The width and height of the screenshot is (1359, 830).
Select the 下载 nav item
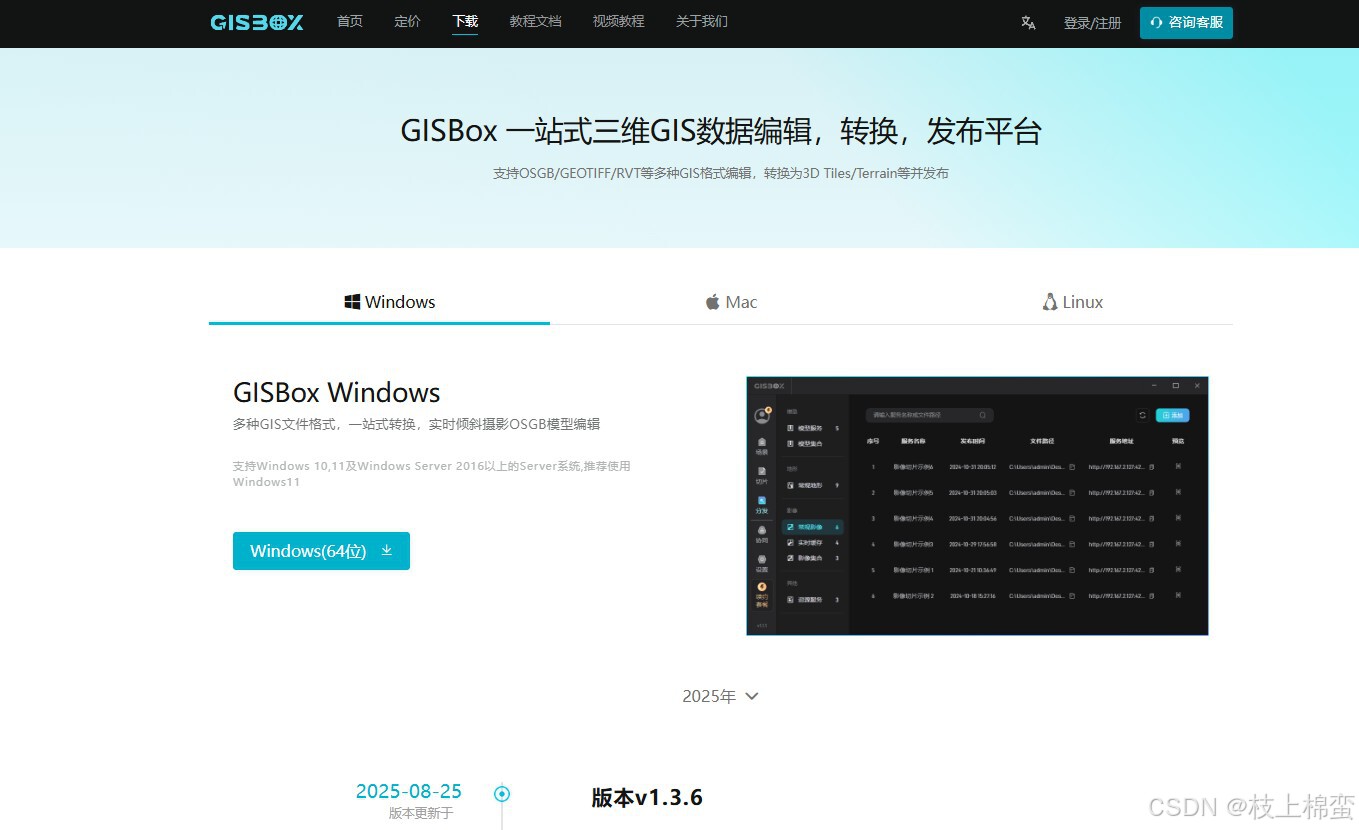465,21
